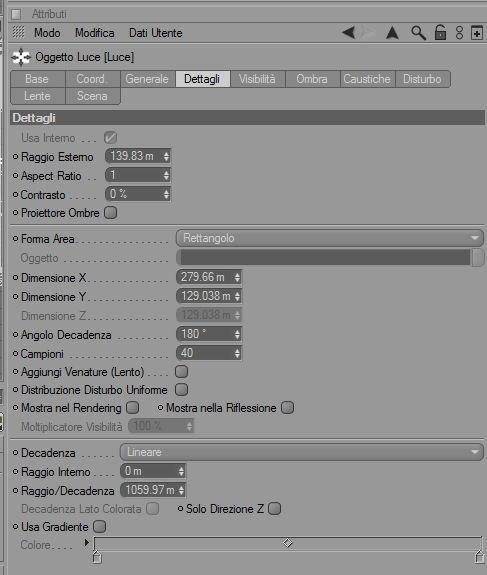This screenshot has width=487, height=575.
Task: Click animation dot beside Dimensione X
Action: 15,278
